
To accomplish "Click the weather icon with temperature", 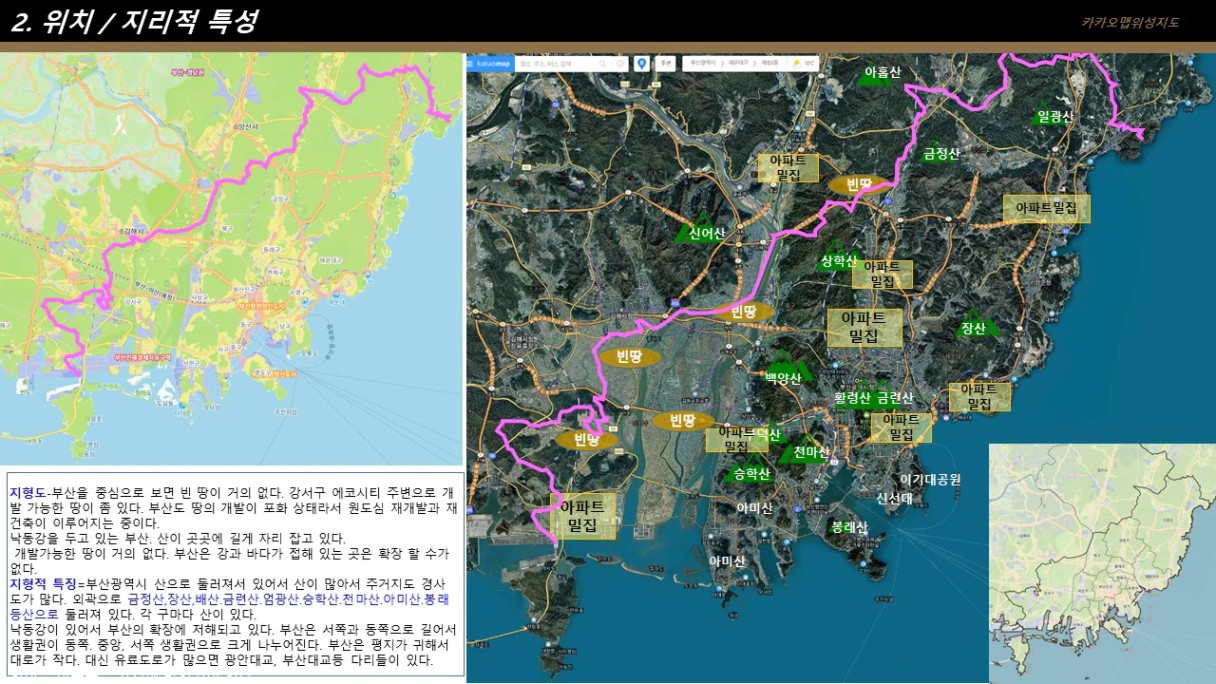I will tap(804, 64).
